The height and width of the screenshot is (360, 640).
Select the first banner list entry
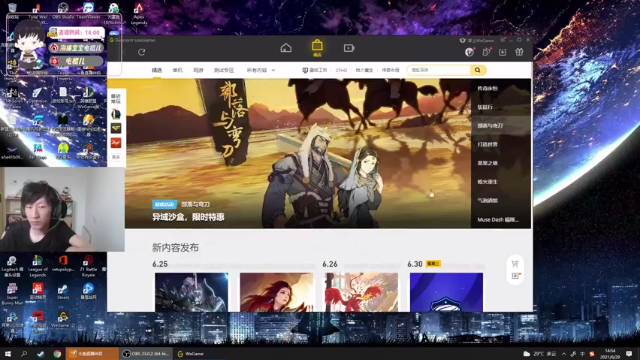(x=501, y=88)
